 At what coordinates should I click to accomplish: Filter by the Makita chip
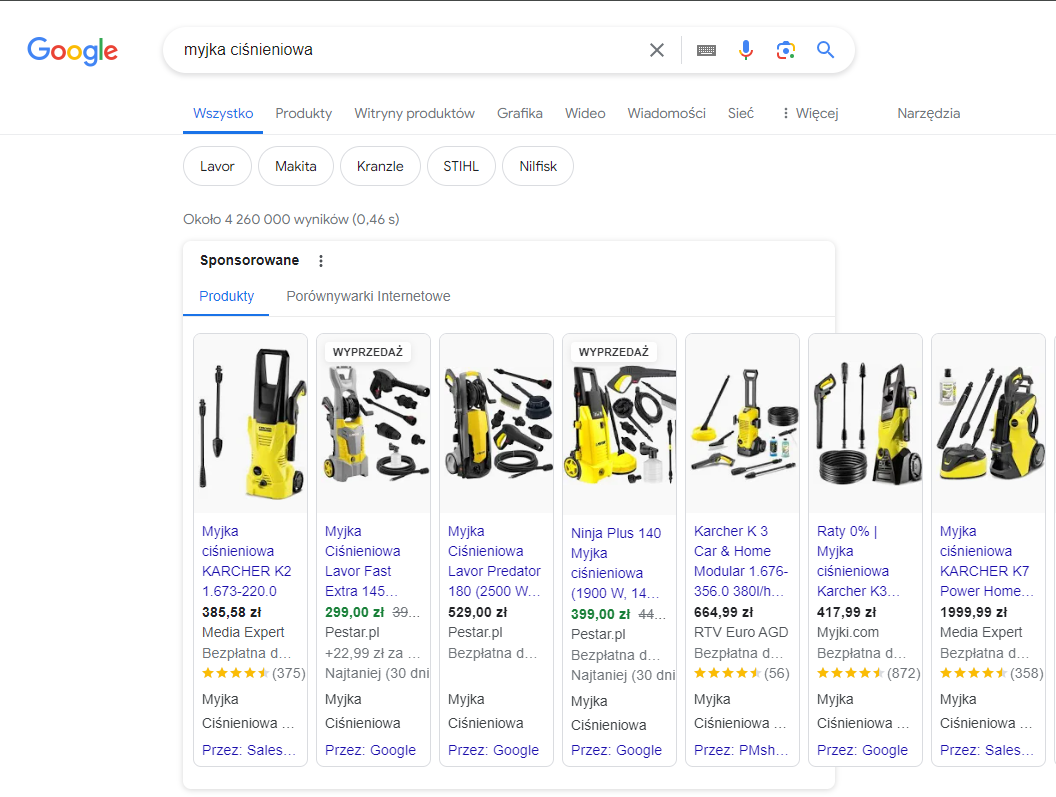[x=296, y=166]
